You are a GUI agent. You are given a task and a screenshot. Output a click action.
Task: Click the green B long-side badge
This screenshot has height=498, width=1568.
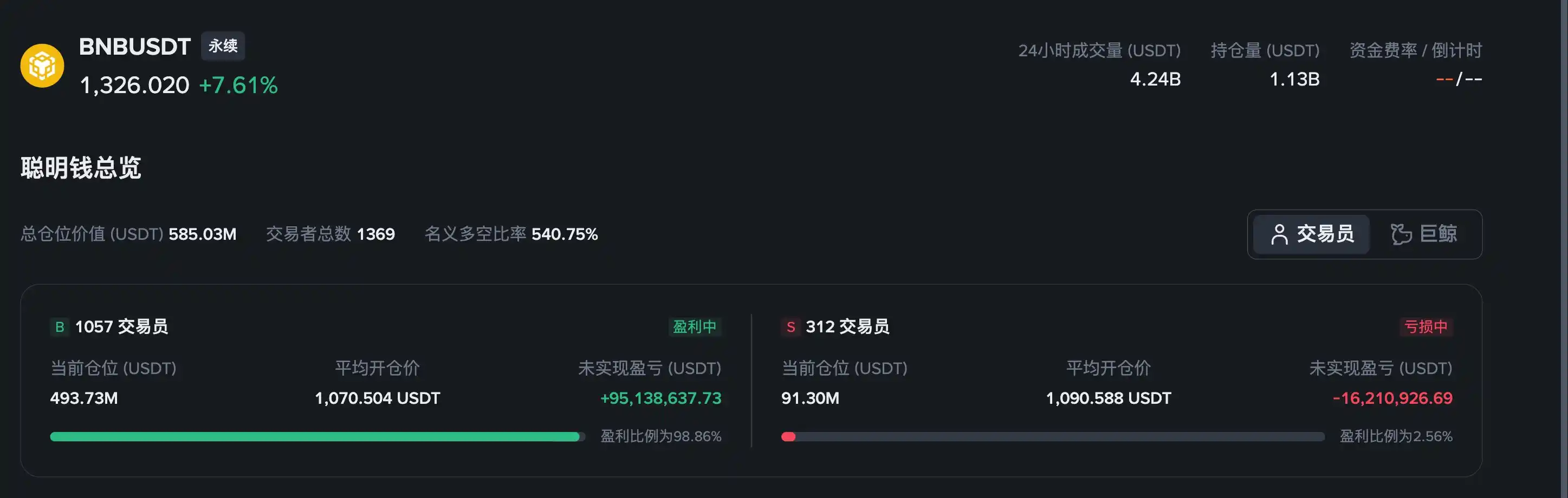tap(59, 327)
